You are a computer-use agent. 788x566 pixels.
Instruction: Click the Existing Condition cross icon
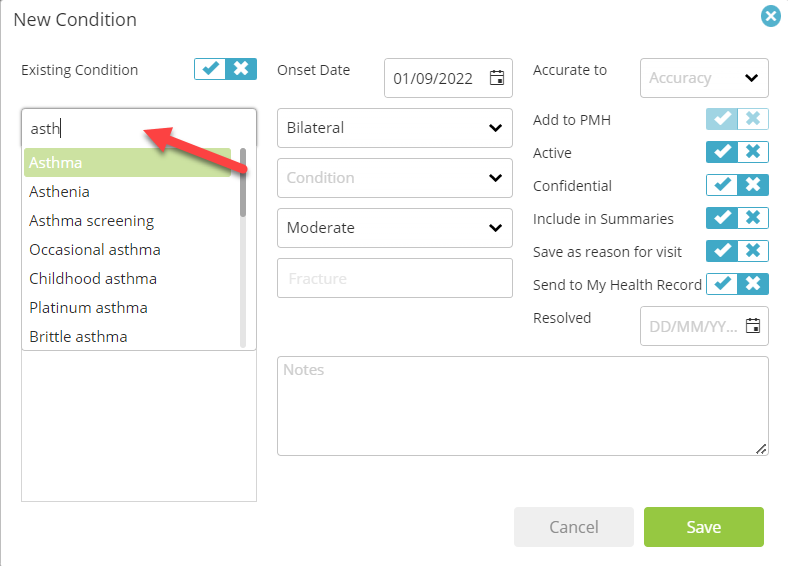tap(241, 69)
